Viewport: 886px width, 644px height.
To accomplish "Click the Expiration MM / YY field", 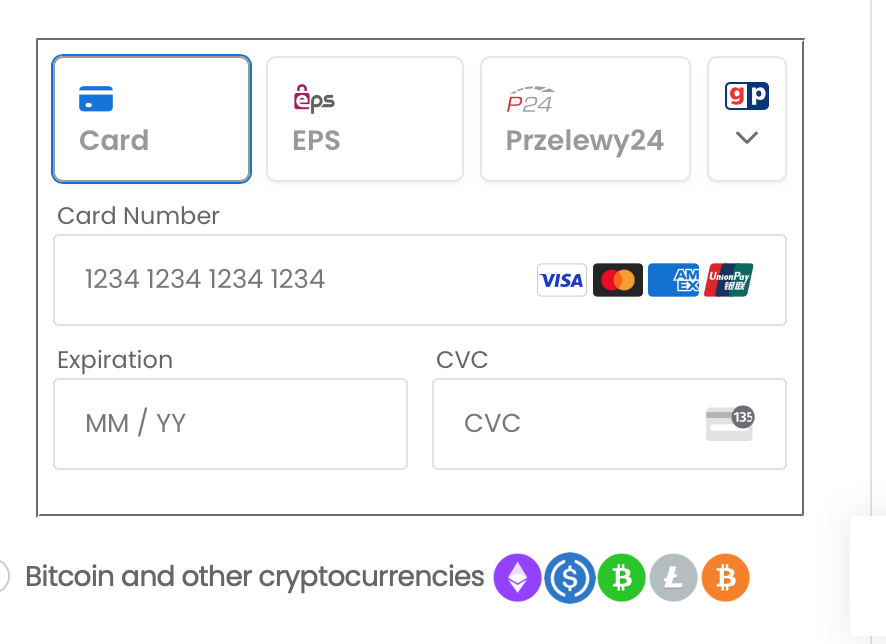I will pos(230,424).
